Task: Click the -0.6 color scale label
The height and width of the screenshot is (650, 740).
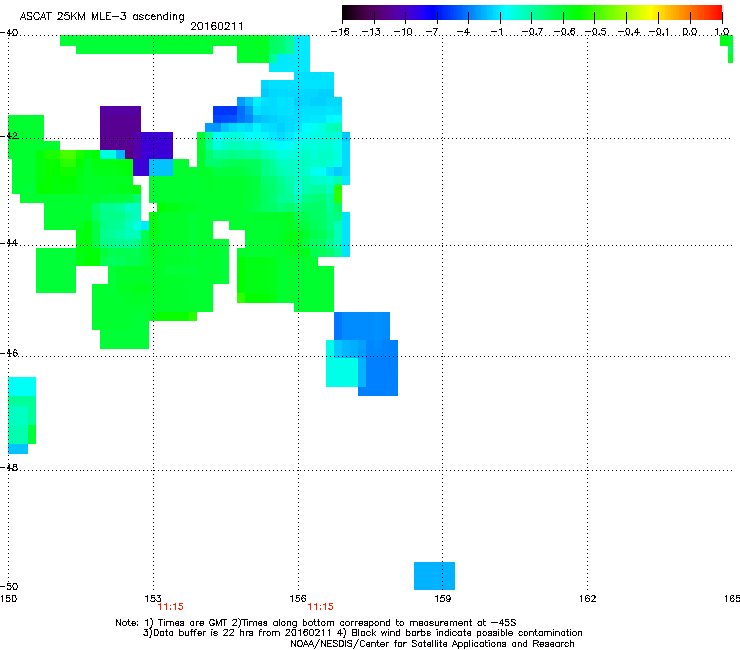Action: click(x=564, y=32)
